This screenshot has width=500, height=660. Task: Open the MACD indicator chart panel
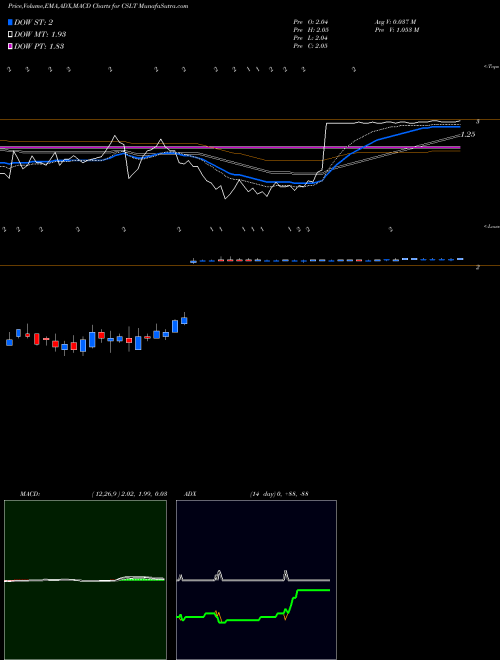(x=85, y=580)
